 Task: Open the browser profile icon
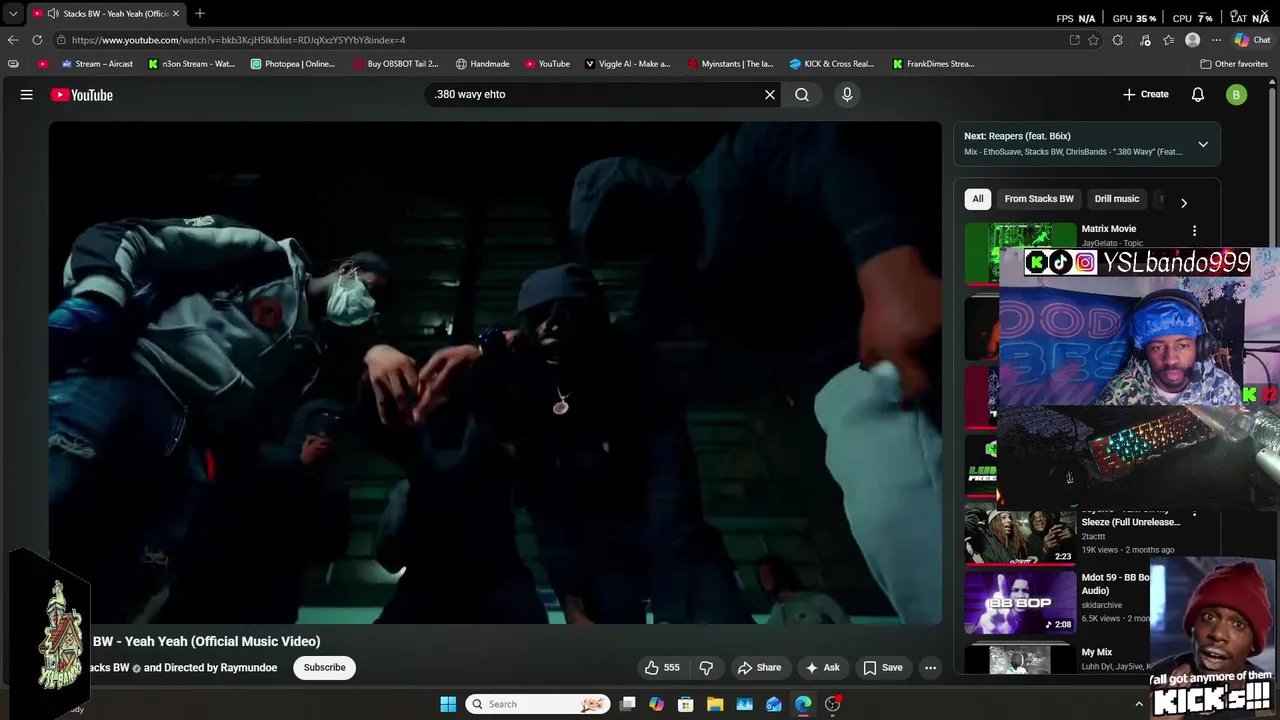click(x=1192, y=40)
